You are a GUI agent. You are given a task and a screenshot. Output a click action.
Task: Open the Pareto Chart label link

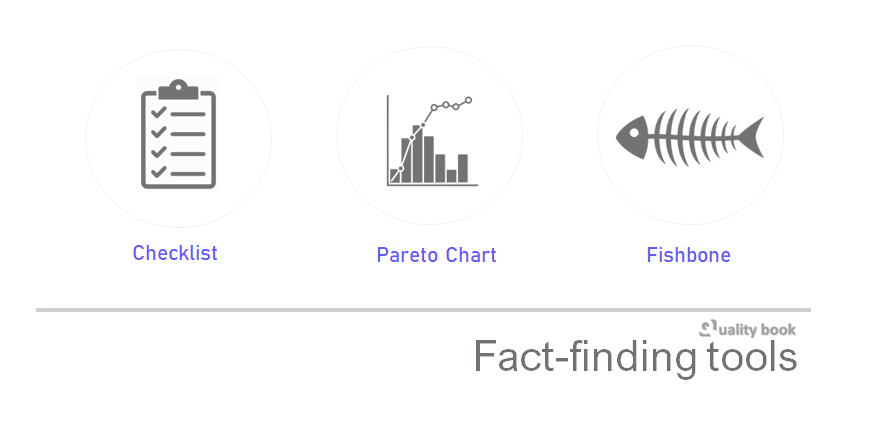pyautogui.click(x=436, y=255)
